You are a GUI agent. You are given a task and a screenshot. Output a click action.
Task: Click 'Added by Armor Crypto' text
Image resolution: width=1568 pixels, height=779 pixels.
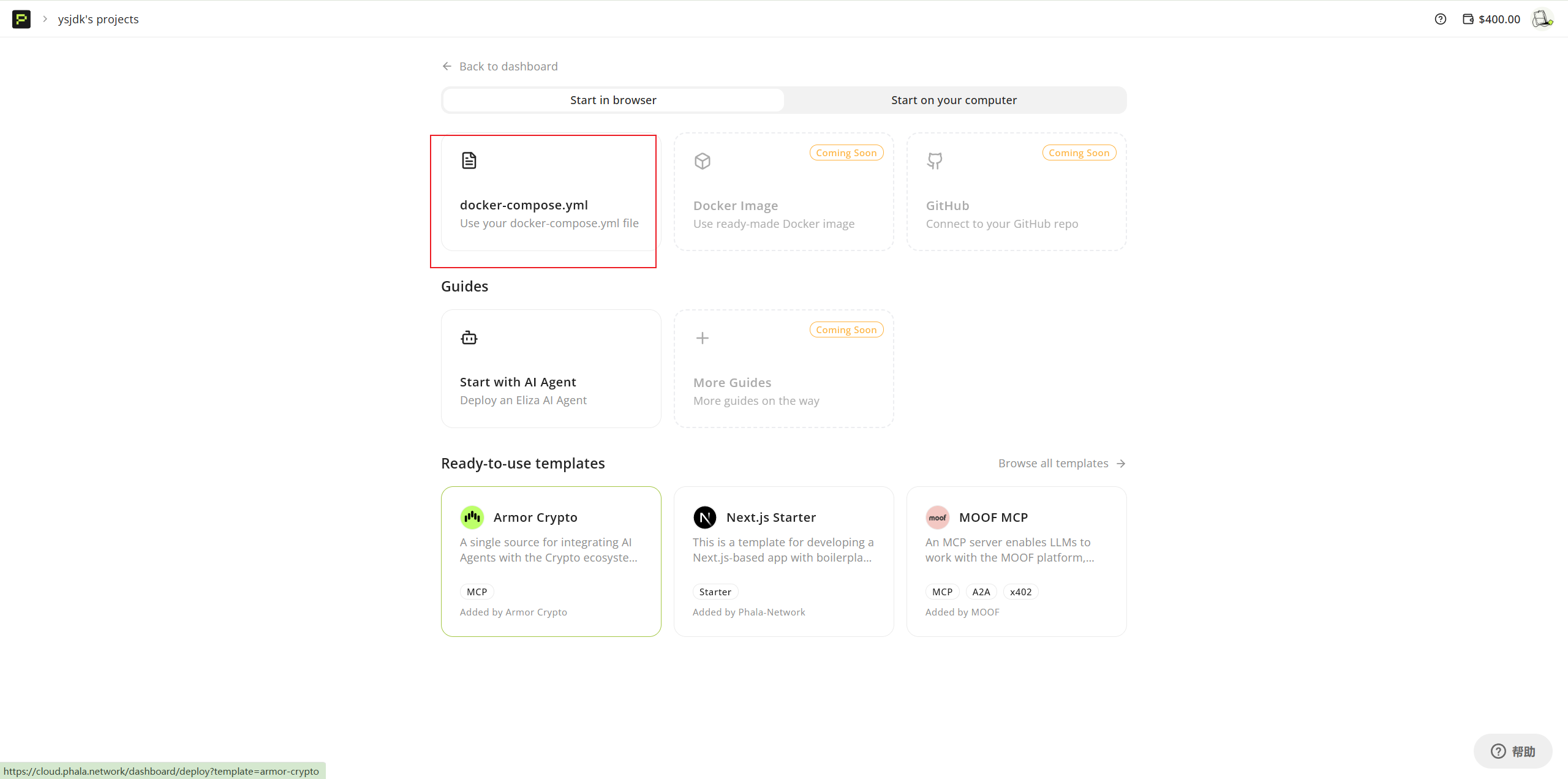pyautogui.click(x=513, y=612)
